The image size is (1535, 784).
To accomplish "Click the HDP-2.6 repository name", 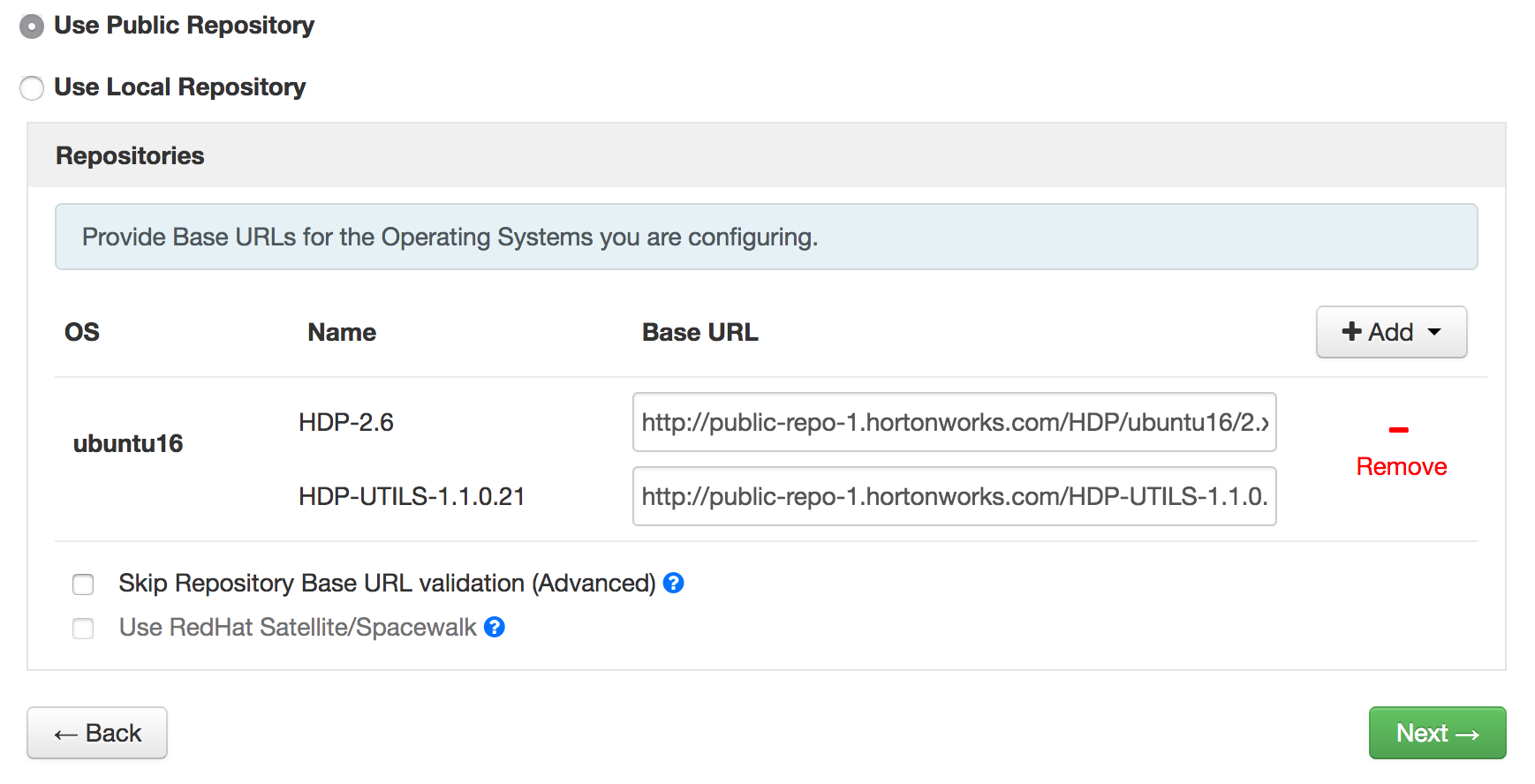I will (346, 422).
